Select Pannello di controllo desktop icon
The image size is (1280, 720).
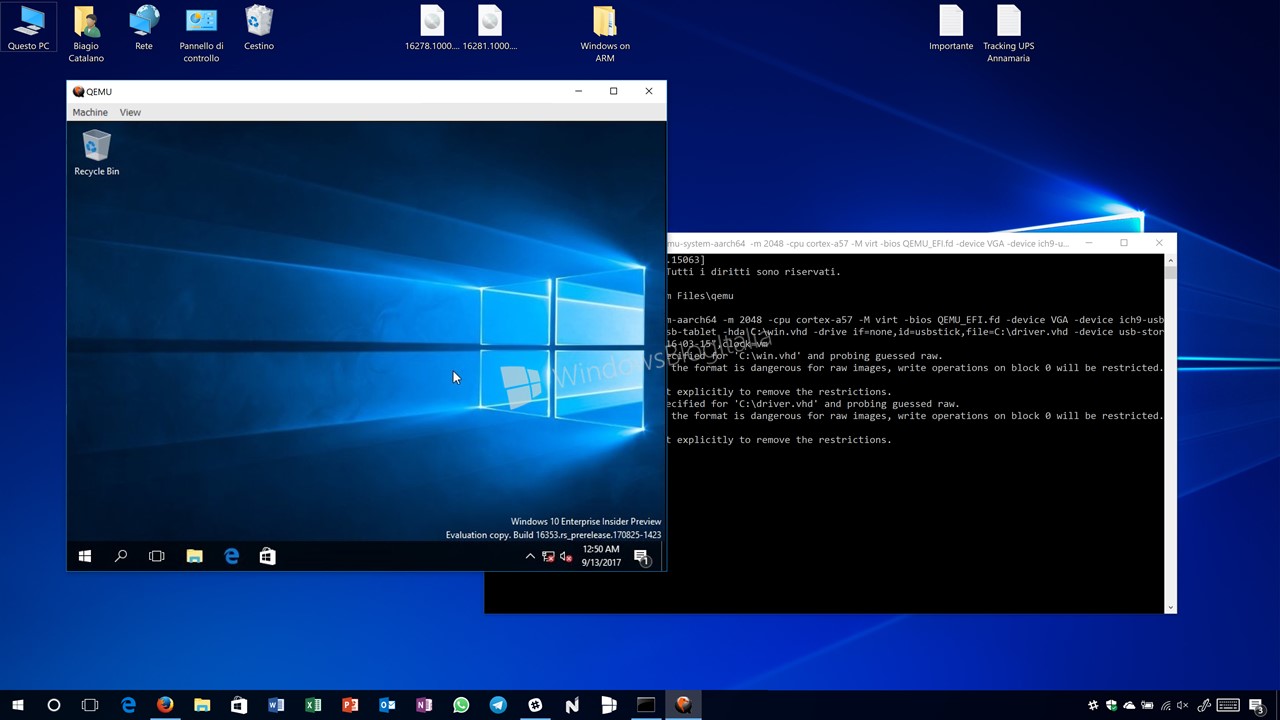point(201,33)
